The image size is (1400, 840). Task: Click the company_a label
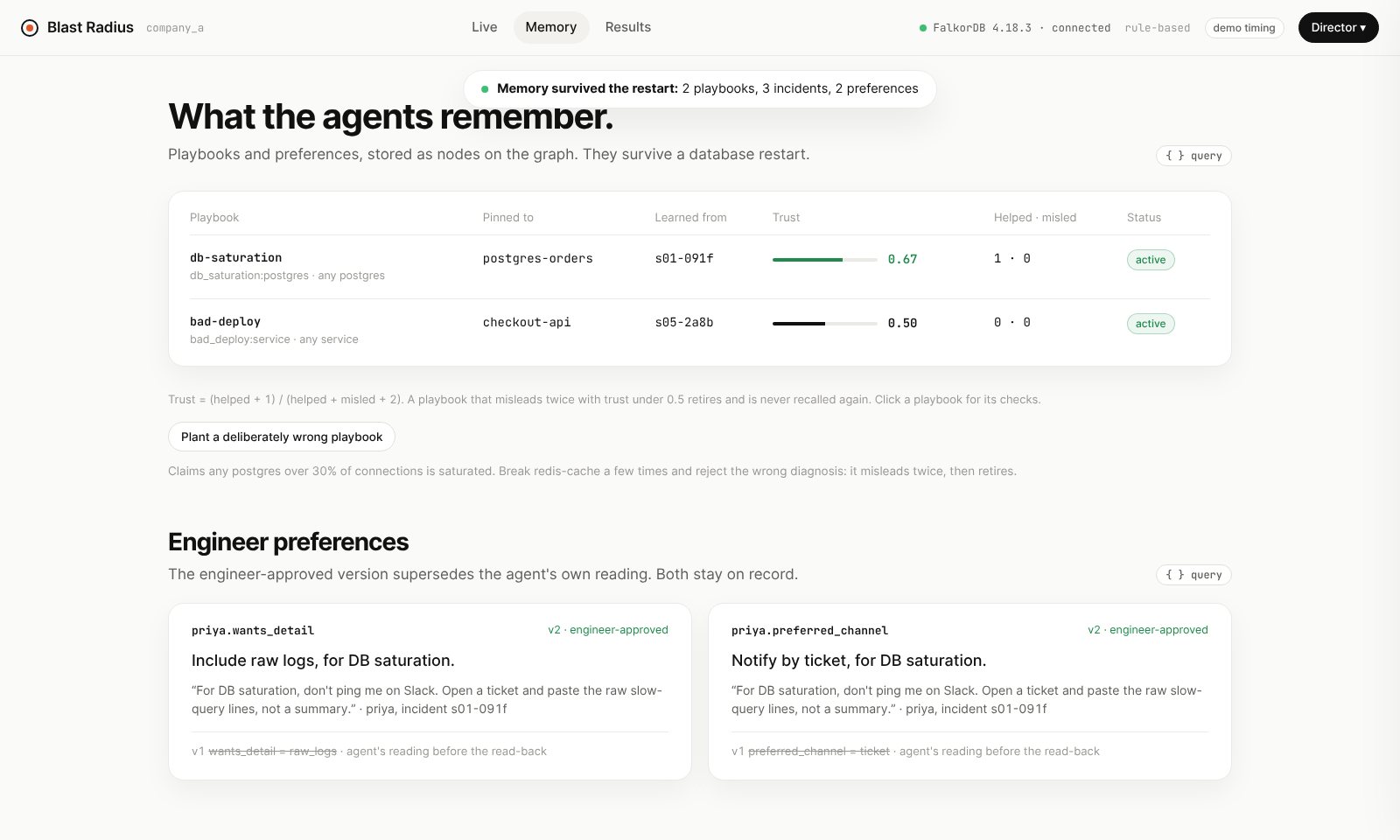[175, 28]
